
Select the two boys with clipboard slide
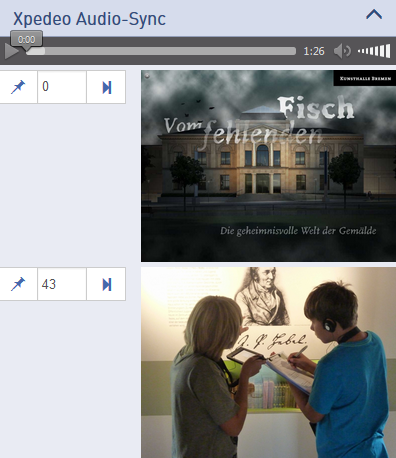[268, 362]
